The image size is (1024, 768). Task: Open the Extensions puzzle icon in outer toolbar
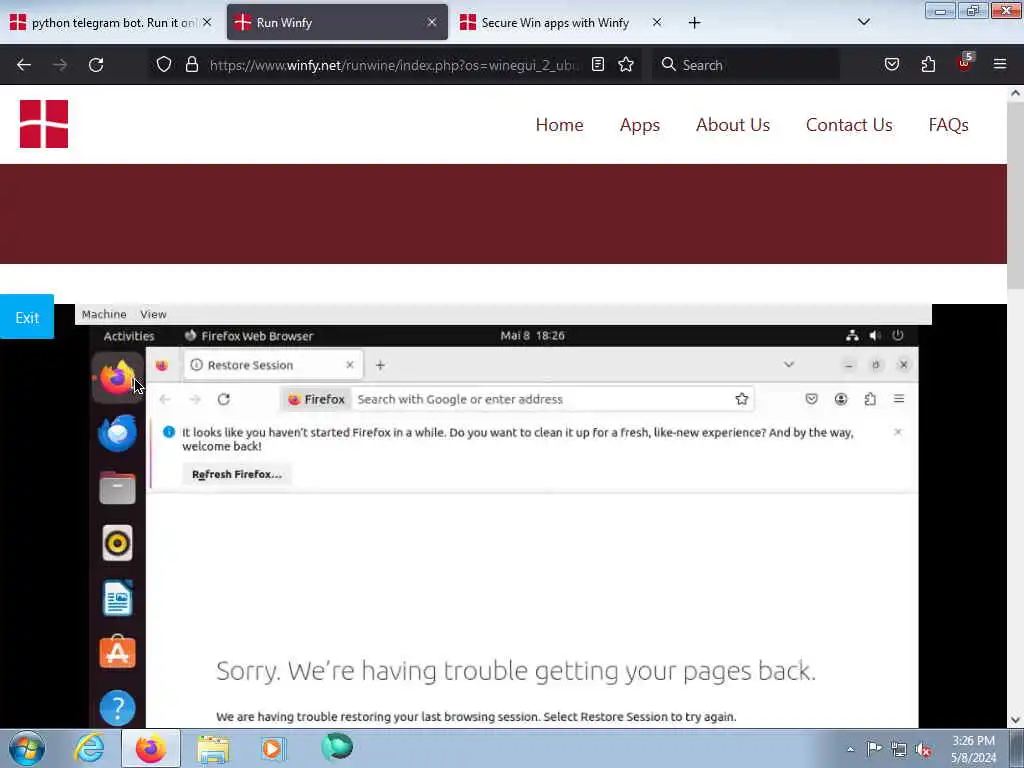pos(928,65)
